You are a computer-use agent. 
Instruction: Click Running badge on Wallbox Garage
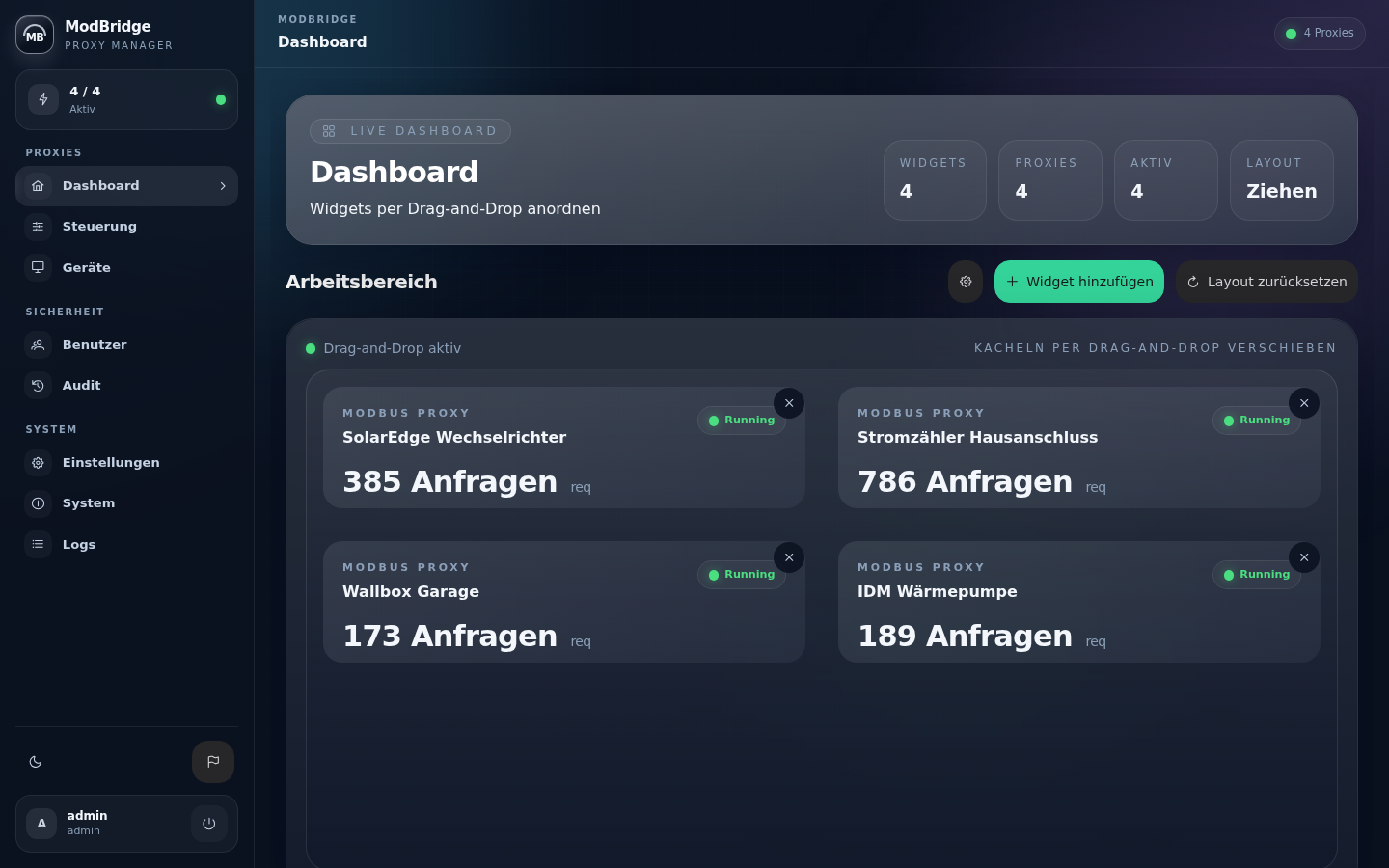point(742,575)
